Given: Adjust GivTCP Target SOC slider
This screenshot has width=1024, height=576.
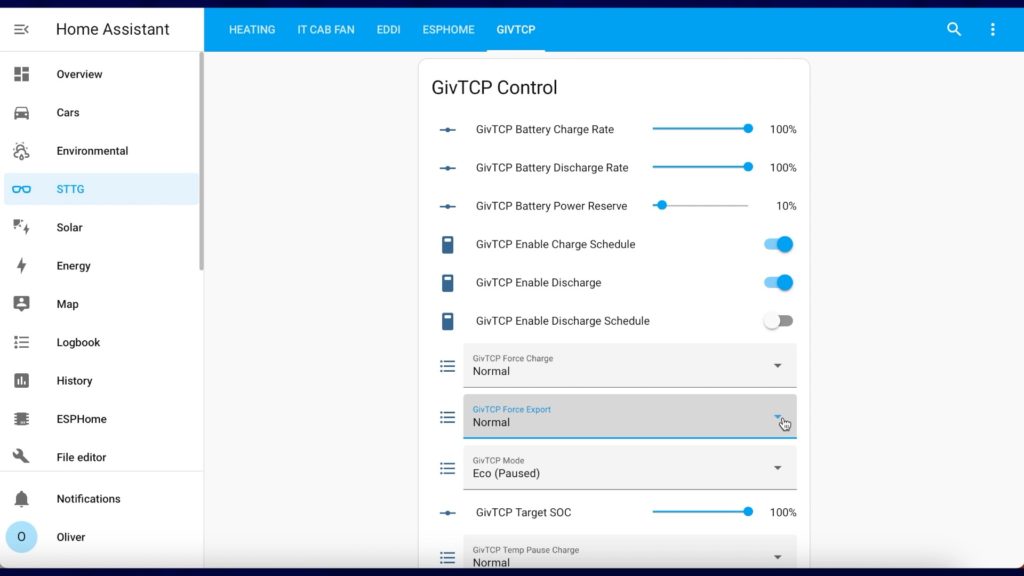Looking at the screenshot, I should click(701, 512).
